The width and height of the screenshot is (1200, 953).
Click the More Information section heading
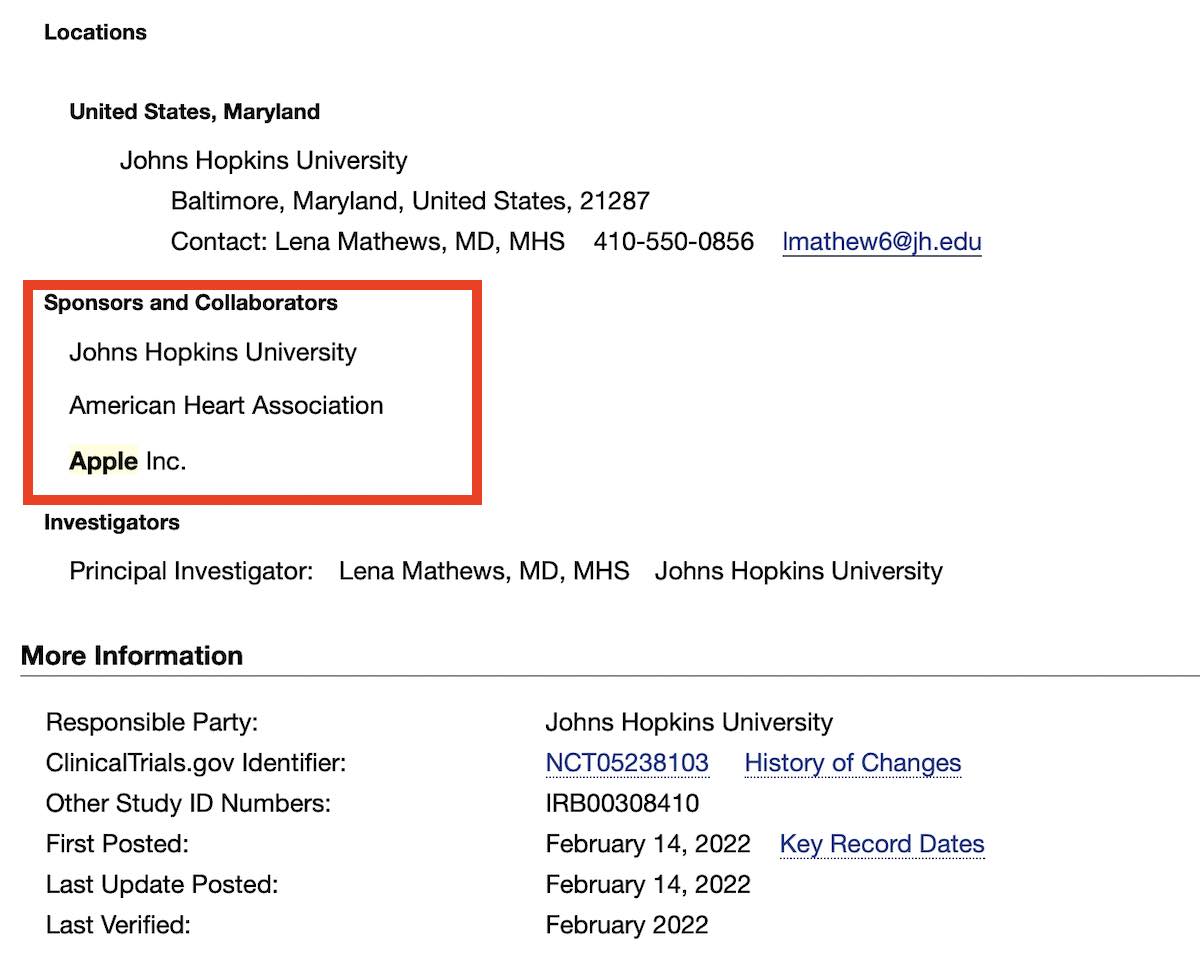click(131, 656)
